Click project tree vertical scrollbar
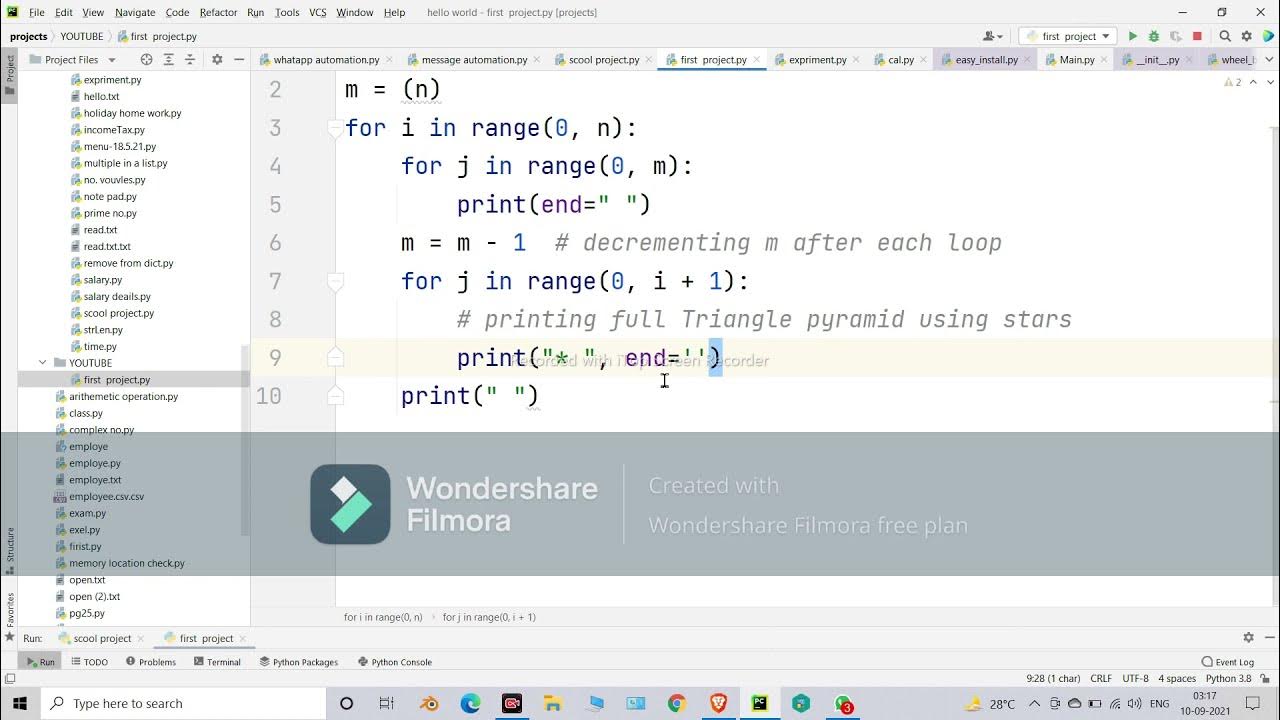Image resolution: width=1280 pixels, height=720 pixels. [x=246, y=440]
